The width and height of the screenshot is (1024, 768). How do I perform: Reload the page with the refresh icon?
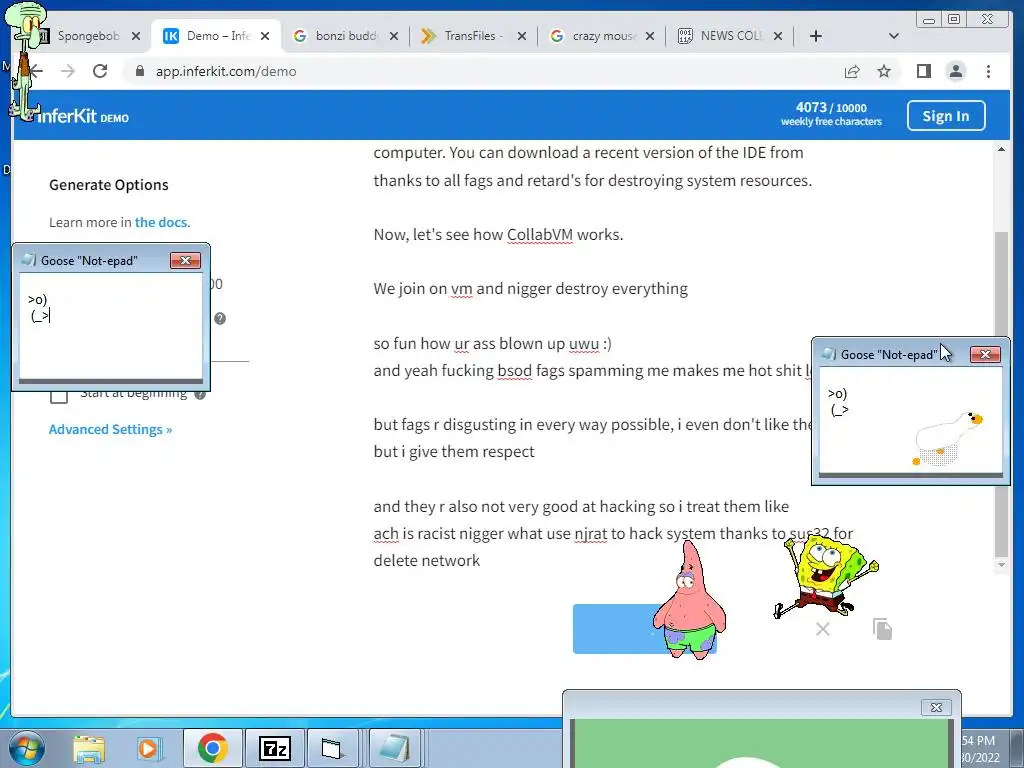[100, 71]
